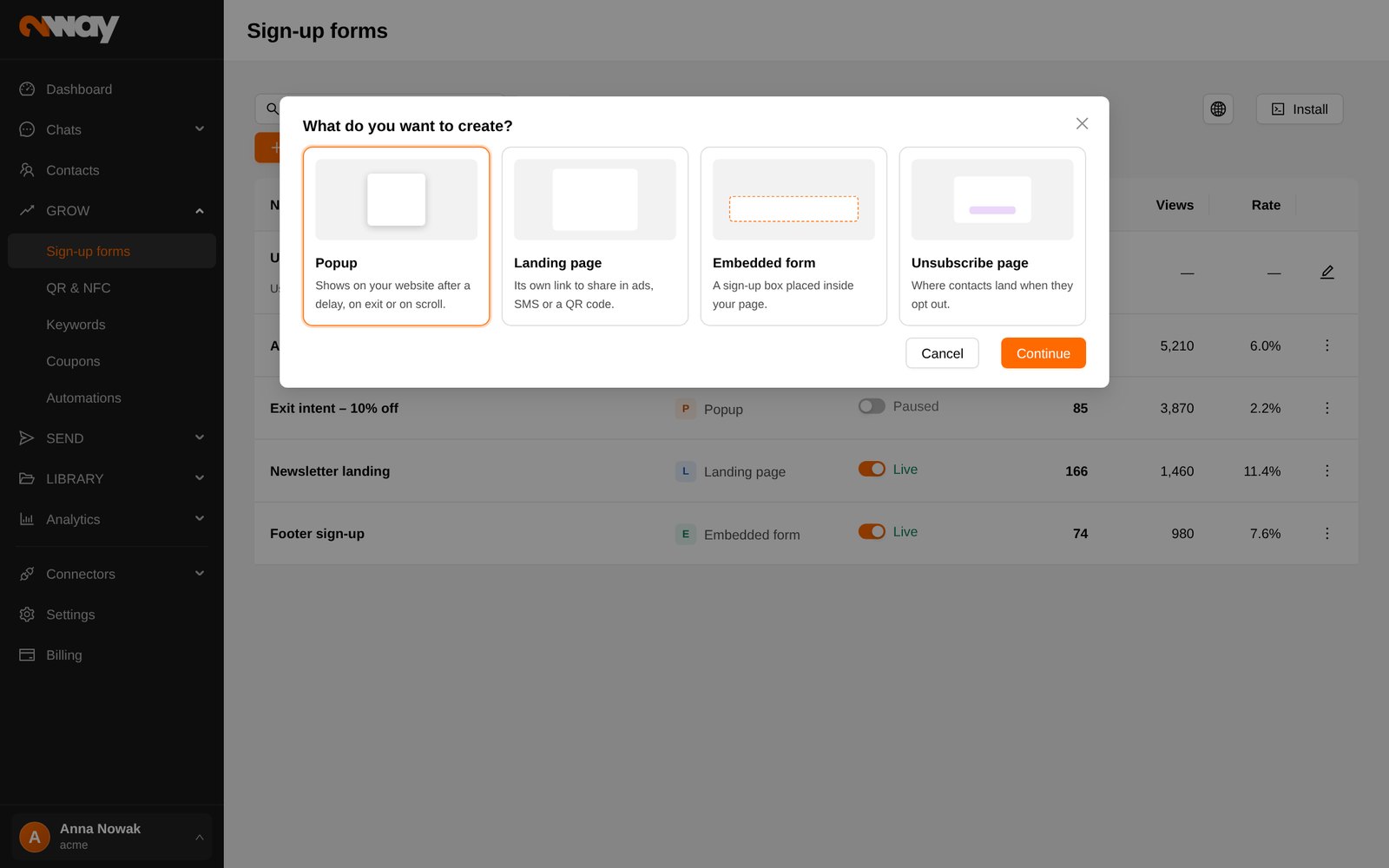This screenshot has height=868, width=1389.
Task: Open more options for Footer sign-up row
Action: [1326, 533]
